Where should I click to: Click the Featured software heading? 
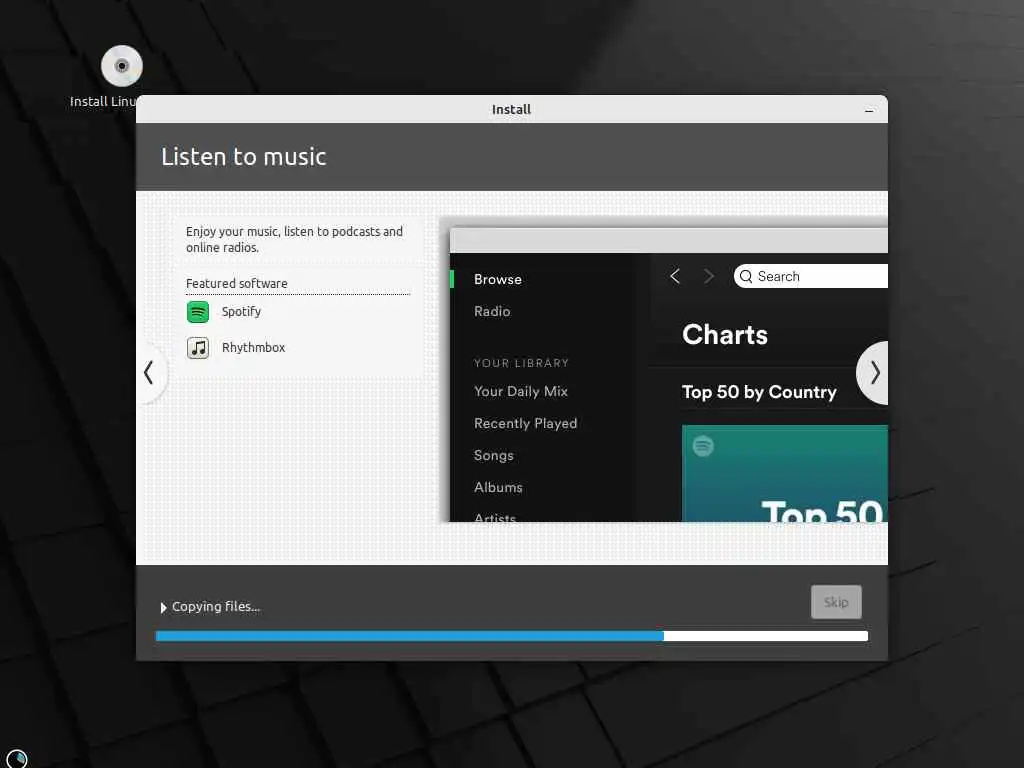pos(236,283)
